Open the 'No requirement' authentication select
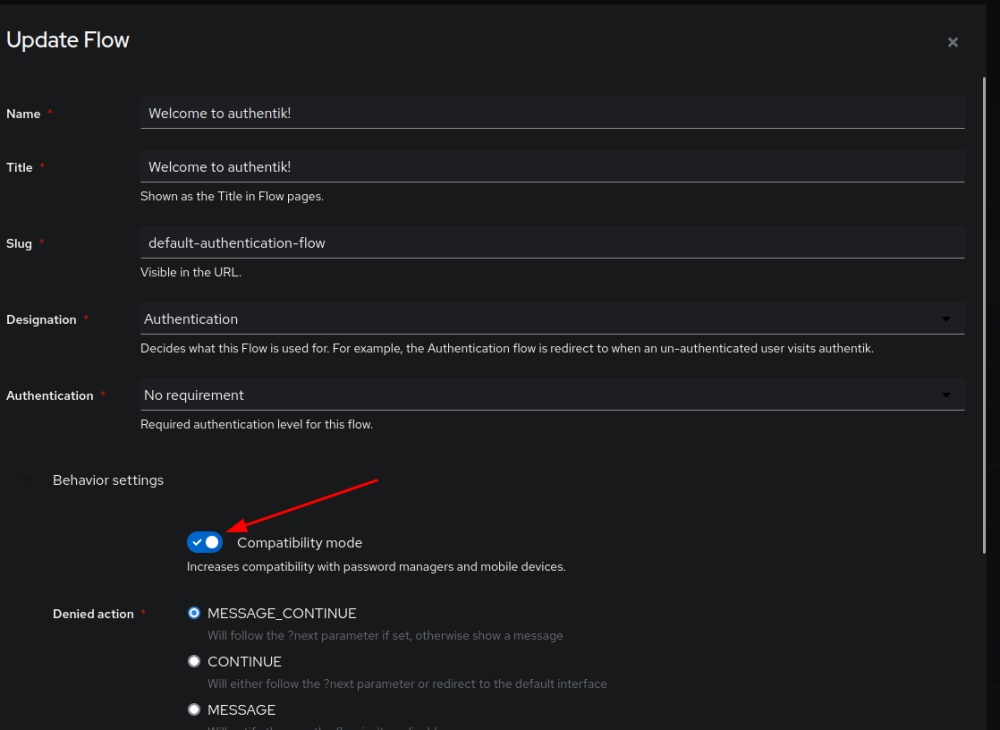The width and height of the screenshot is (1000, 730). point(540,395)
